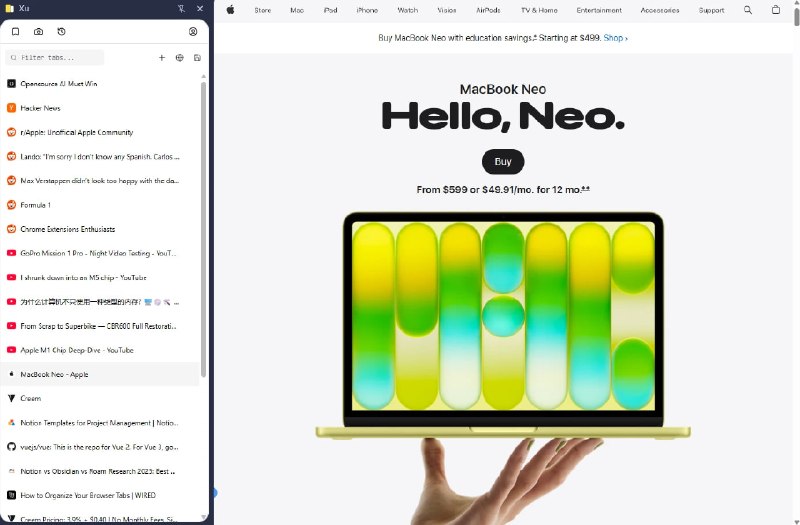This screenshot has width=800, height=525.
Task: Select the Chinese-titled YouTube tab
Action: point(100,302)
